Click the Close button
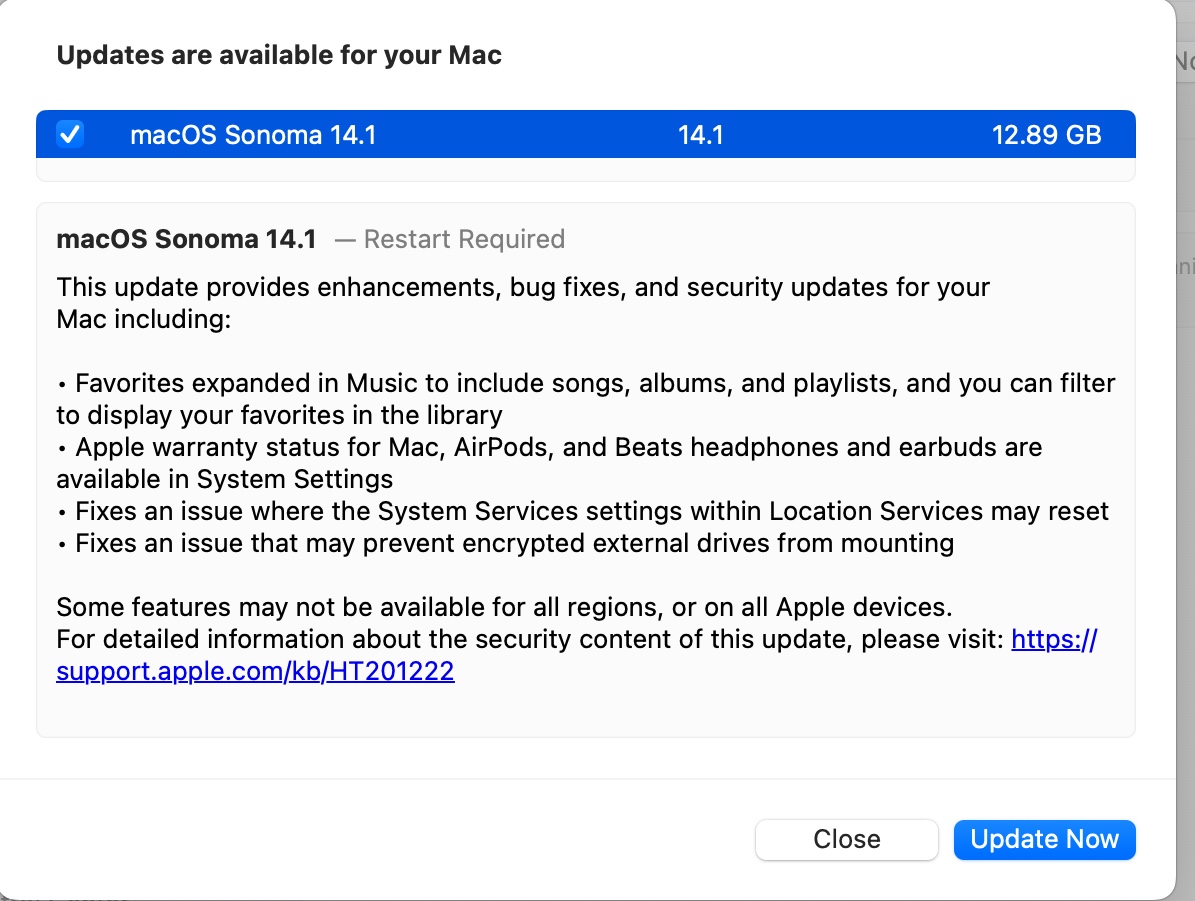The height and width of the screenshot is (901, 1195). [x=846, y=839]
